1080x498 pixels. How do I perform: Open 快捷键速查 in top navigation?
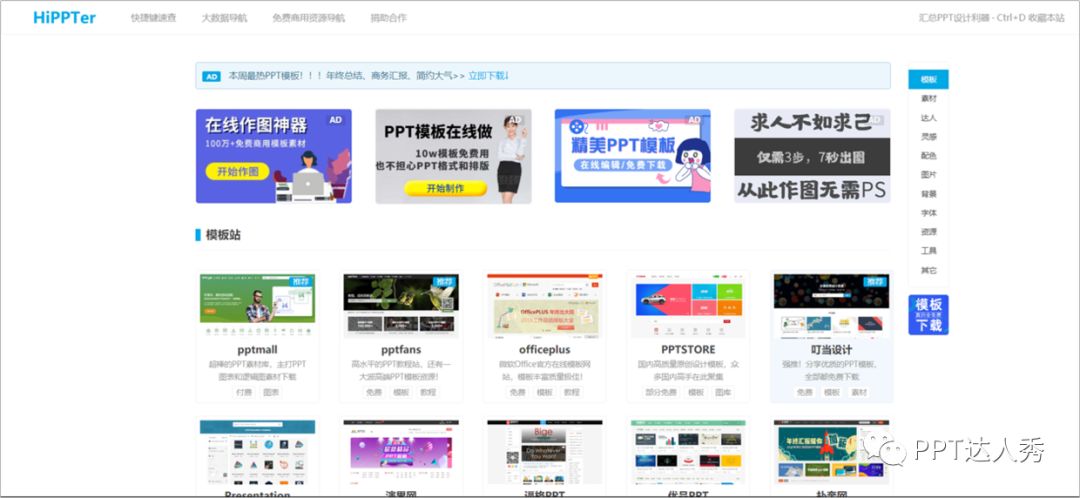(x=153, y=18)
